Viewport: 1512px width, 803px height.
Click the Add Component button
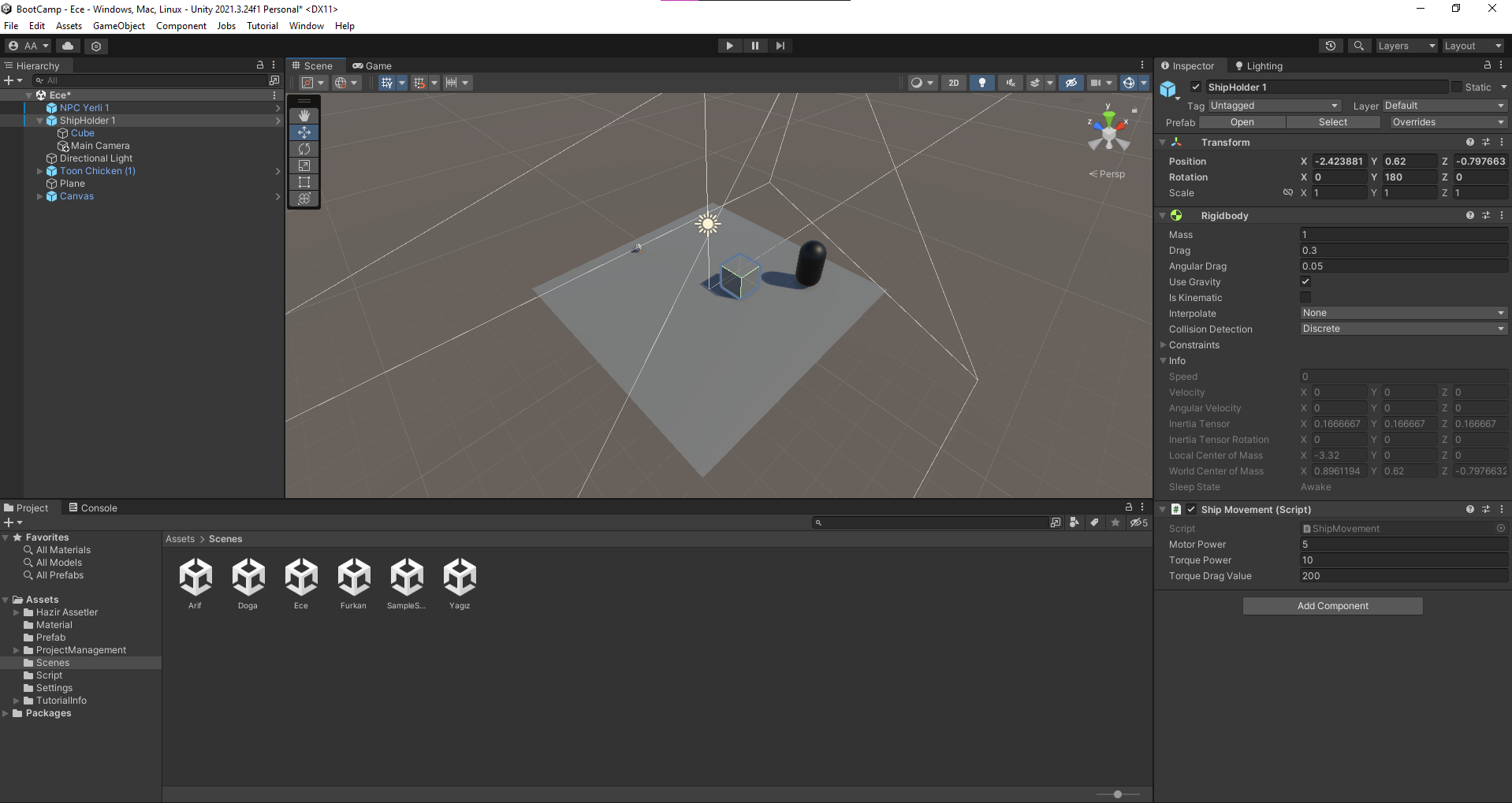coord(1332,606)
